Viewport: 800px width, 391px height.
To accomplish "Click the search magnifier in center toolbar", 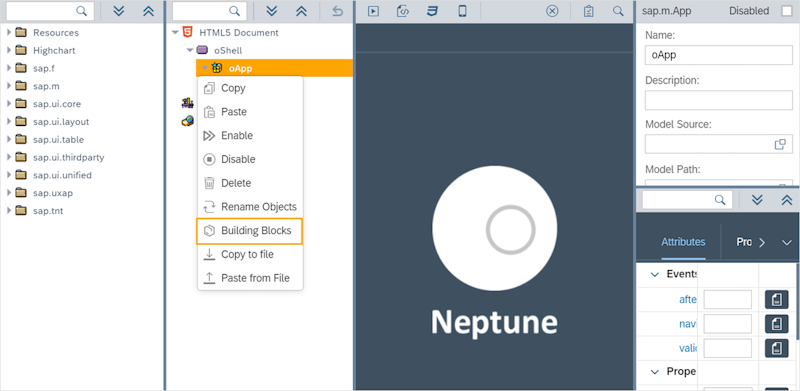I will click(618, 11).
